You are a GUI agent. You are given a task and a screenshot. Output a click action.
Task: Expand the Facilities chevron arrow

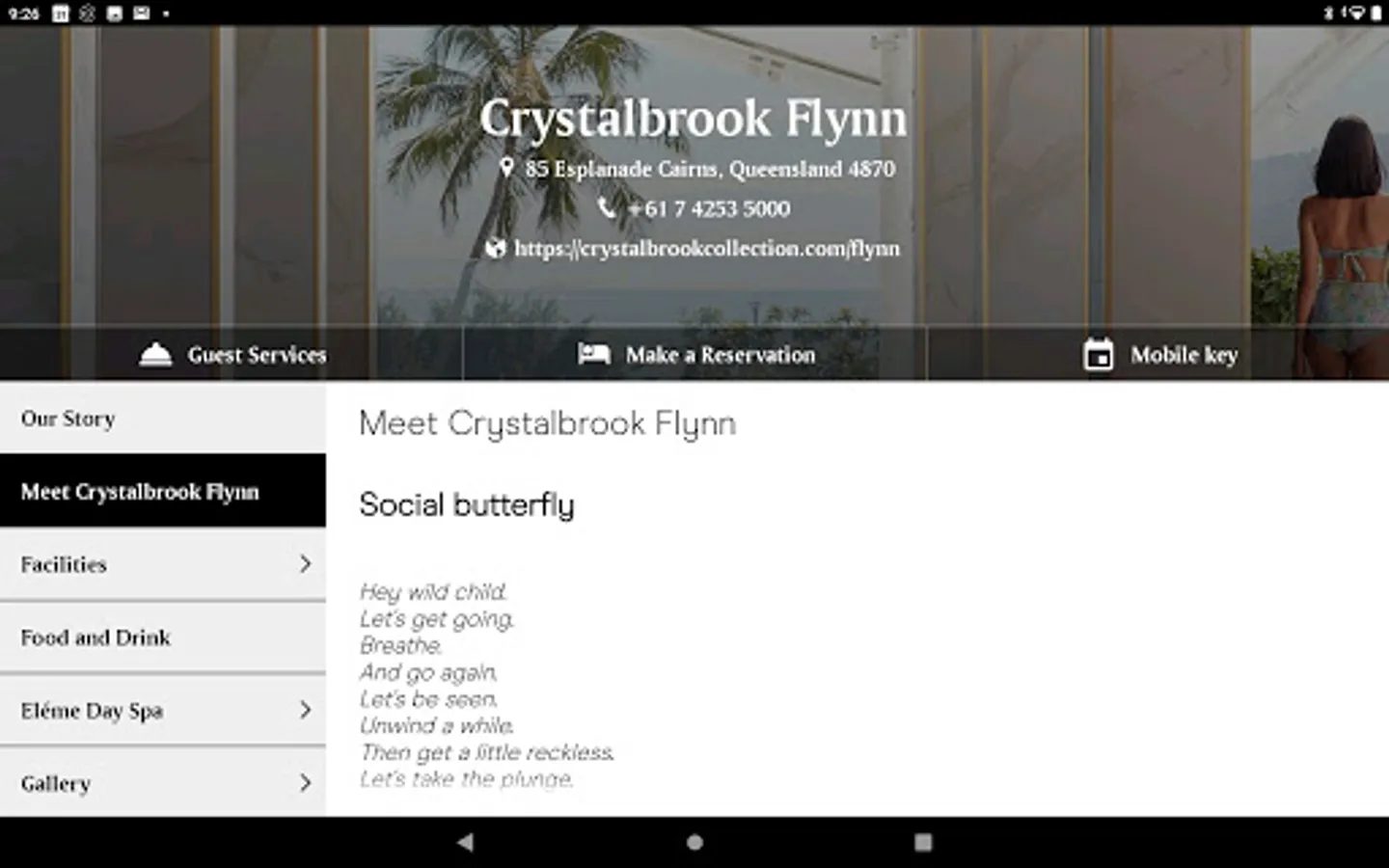pos(305,564)
